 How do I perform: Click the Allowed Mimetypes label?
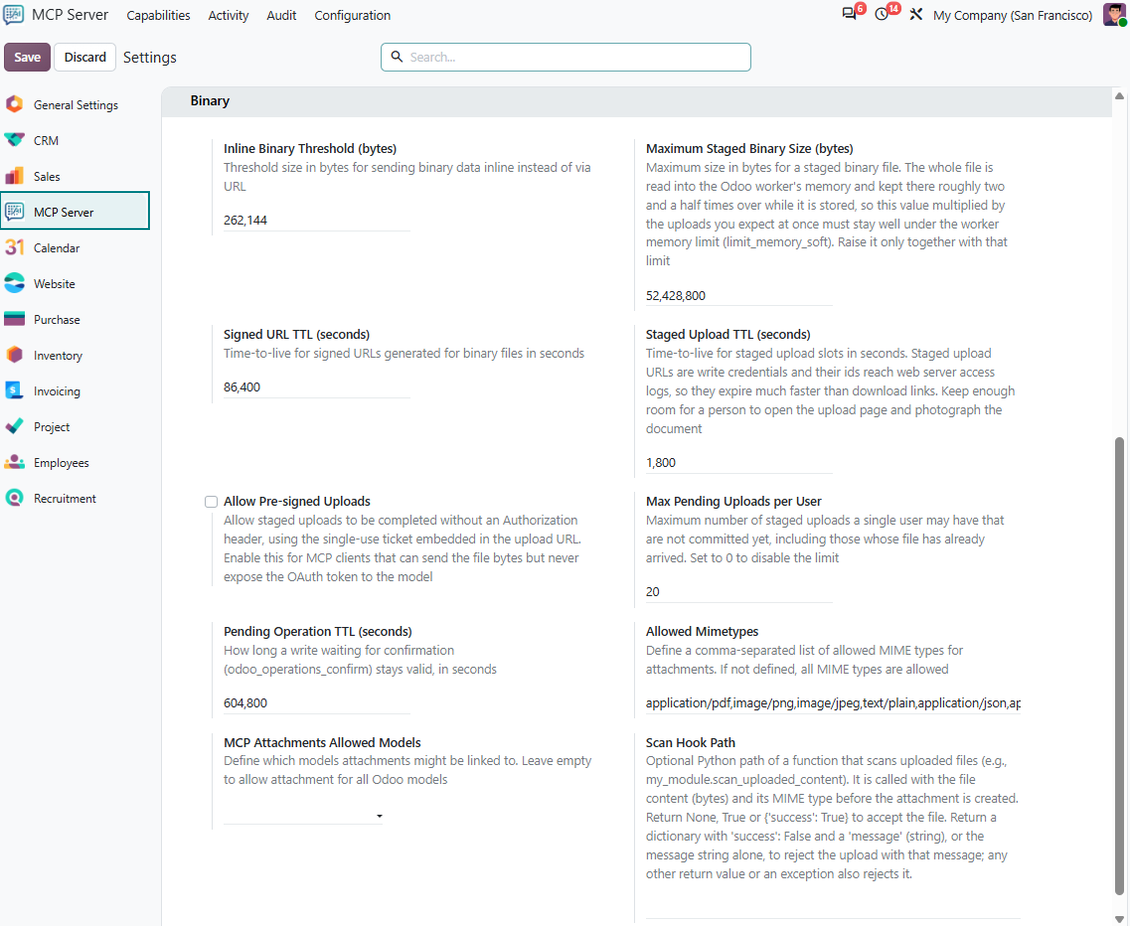point(702,631)
